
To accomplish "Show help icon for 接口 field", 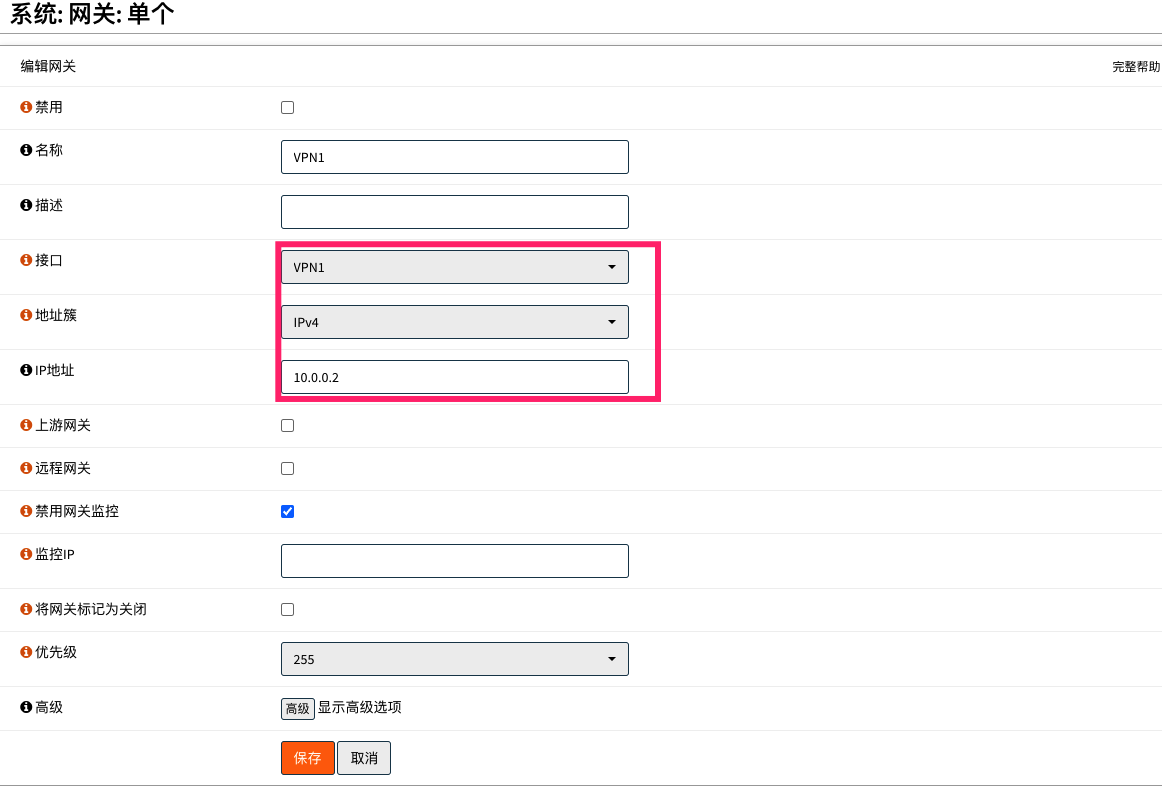I will click(26, 260).
